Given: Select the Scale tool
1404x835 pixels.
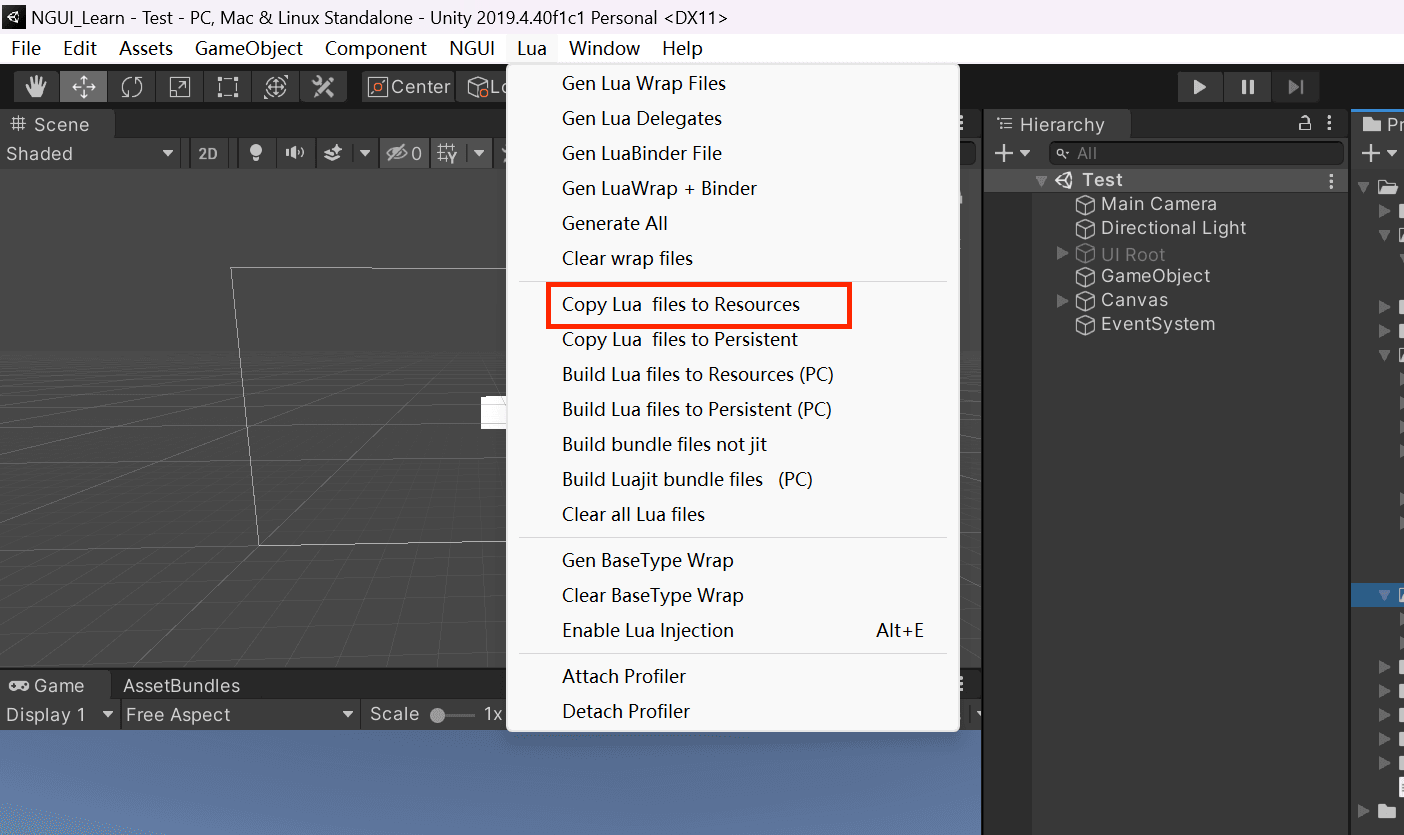Looking at the screenshot, I should tap(180, 87).
